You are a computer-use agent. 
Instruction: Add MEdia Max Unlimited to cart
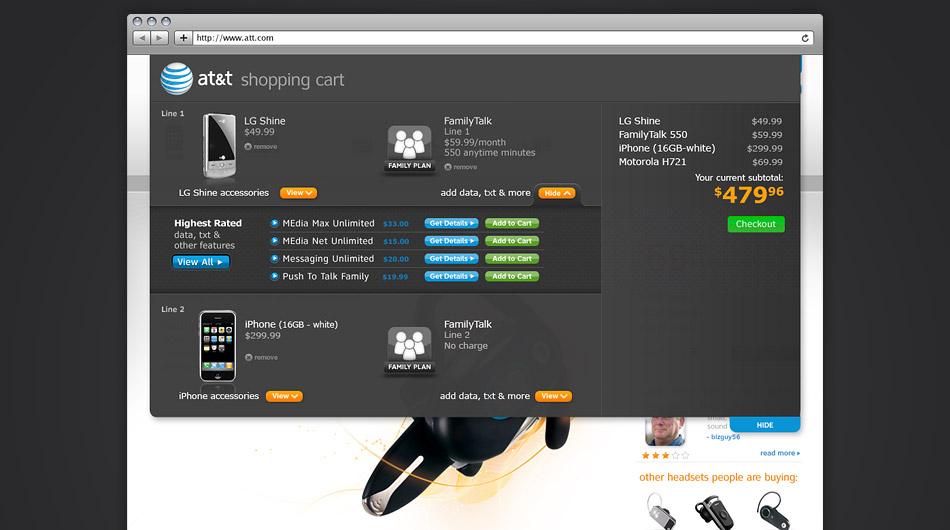coord(512,223)
